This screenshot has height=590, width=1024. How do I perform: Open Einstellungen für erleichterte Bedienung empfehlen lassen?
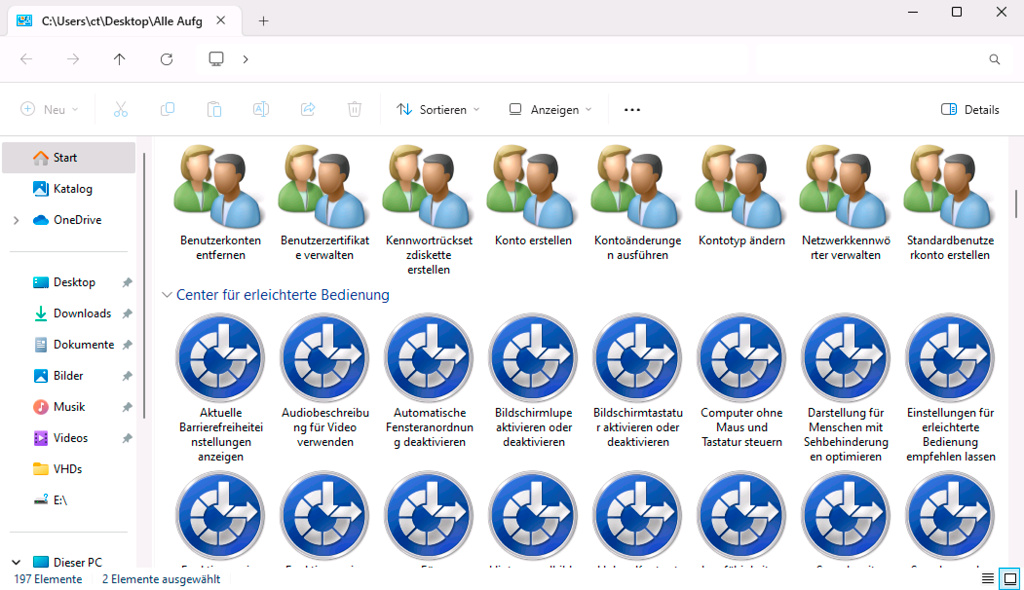click(x=950, y=389)
